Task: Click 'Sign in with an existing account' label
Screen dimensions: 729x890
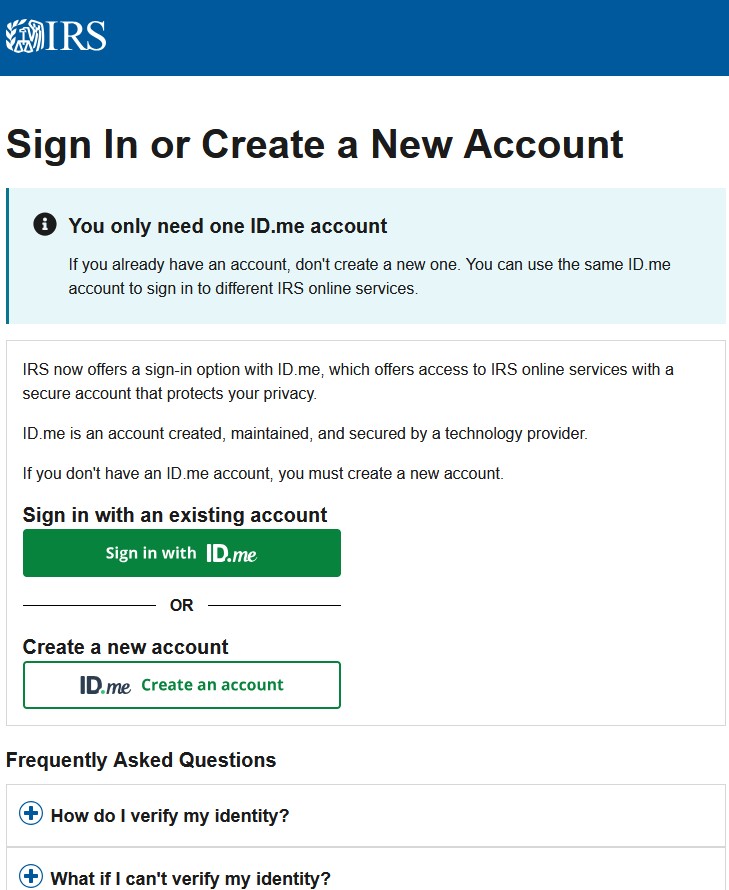Action: pos(175,515)
